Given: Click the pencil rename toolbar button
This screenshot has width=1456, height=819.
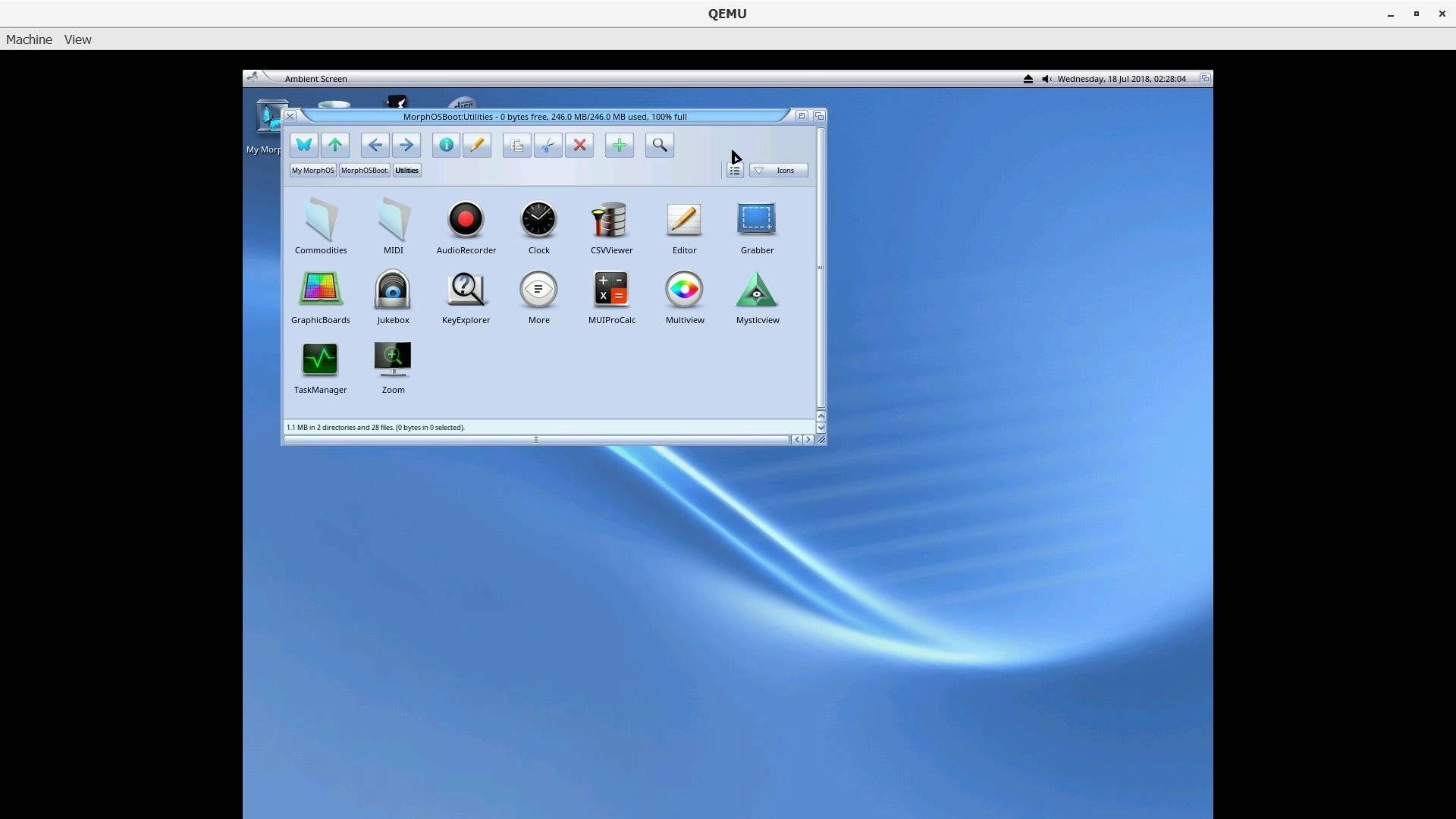Looking at the screenshot, I should (477, 145).
